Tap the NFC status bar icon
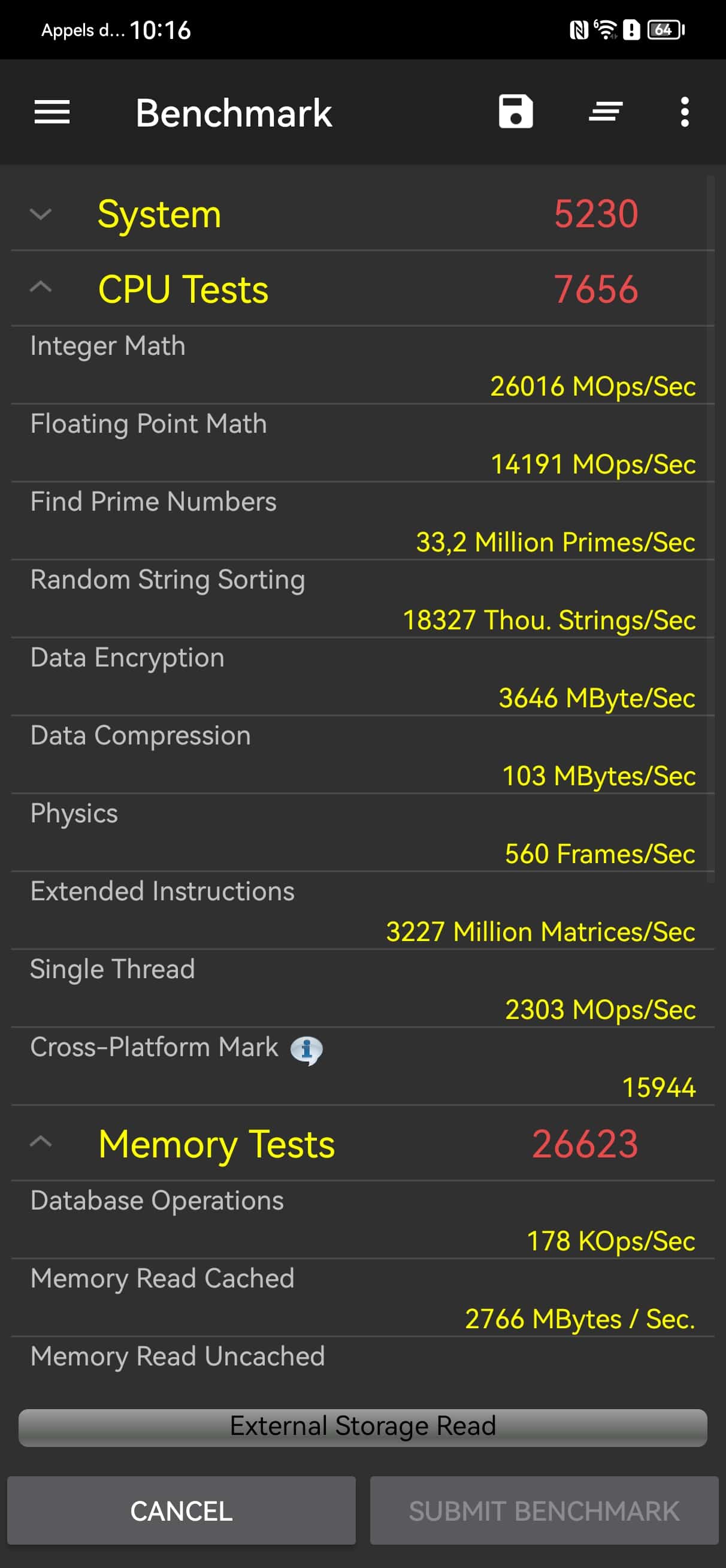Screen dimensions: 726x1568 tap(578, 29)
